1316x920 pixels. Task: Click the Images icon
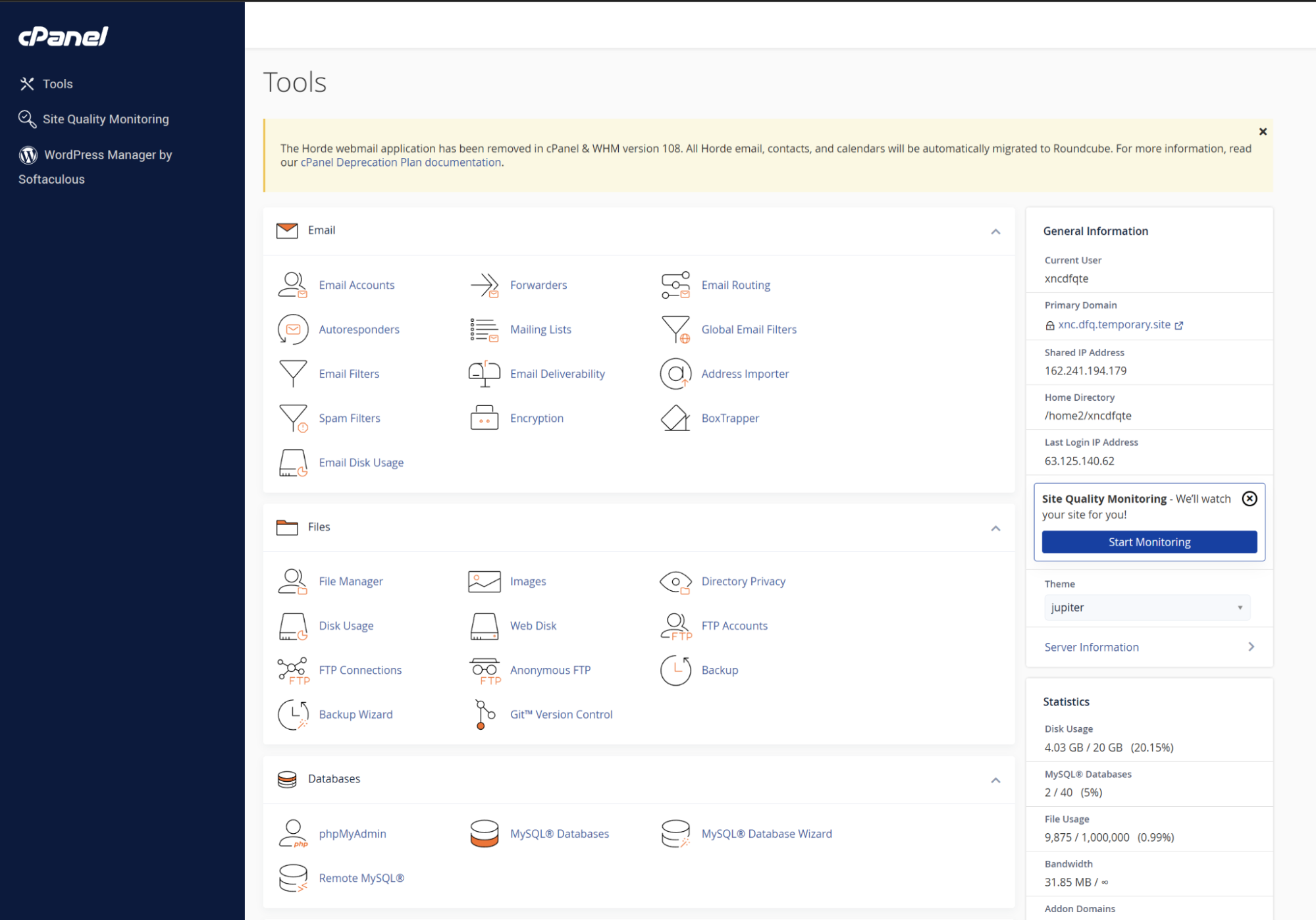485,581
